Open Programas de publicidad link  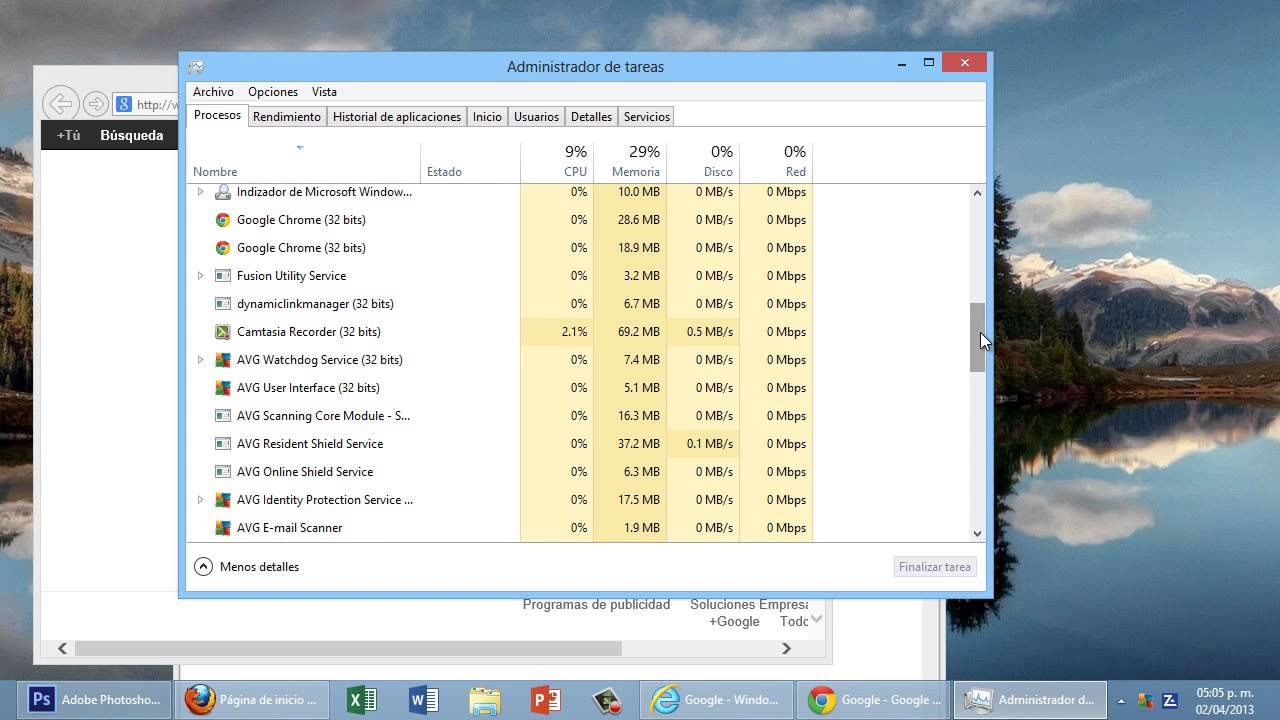click(x=596, y=604)
